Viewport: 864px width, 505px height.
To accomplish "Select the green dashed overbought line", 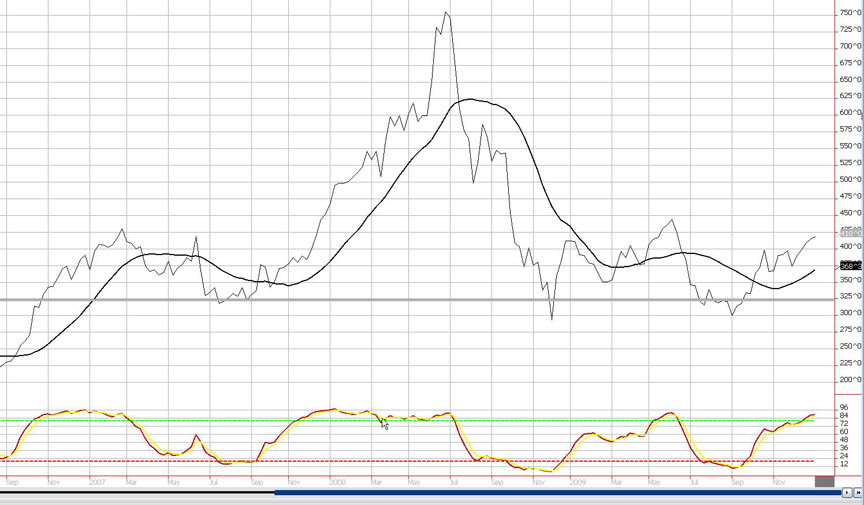I will [x=408, y=421].
